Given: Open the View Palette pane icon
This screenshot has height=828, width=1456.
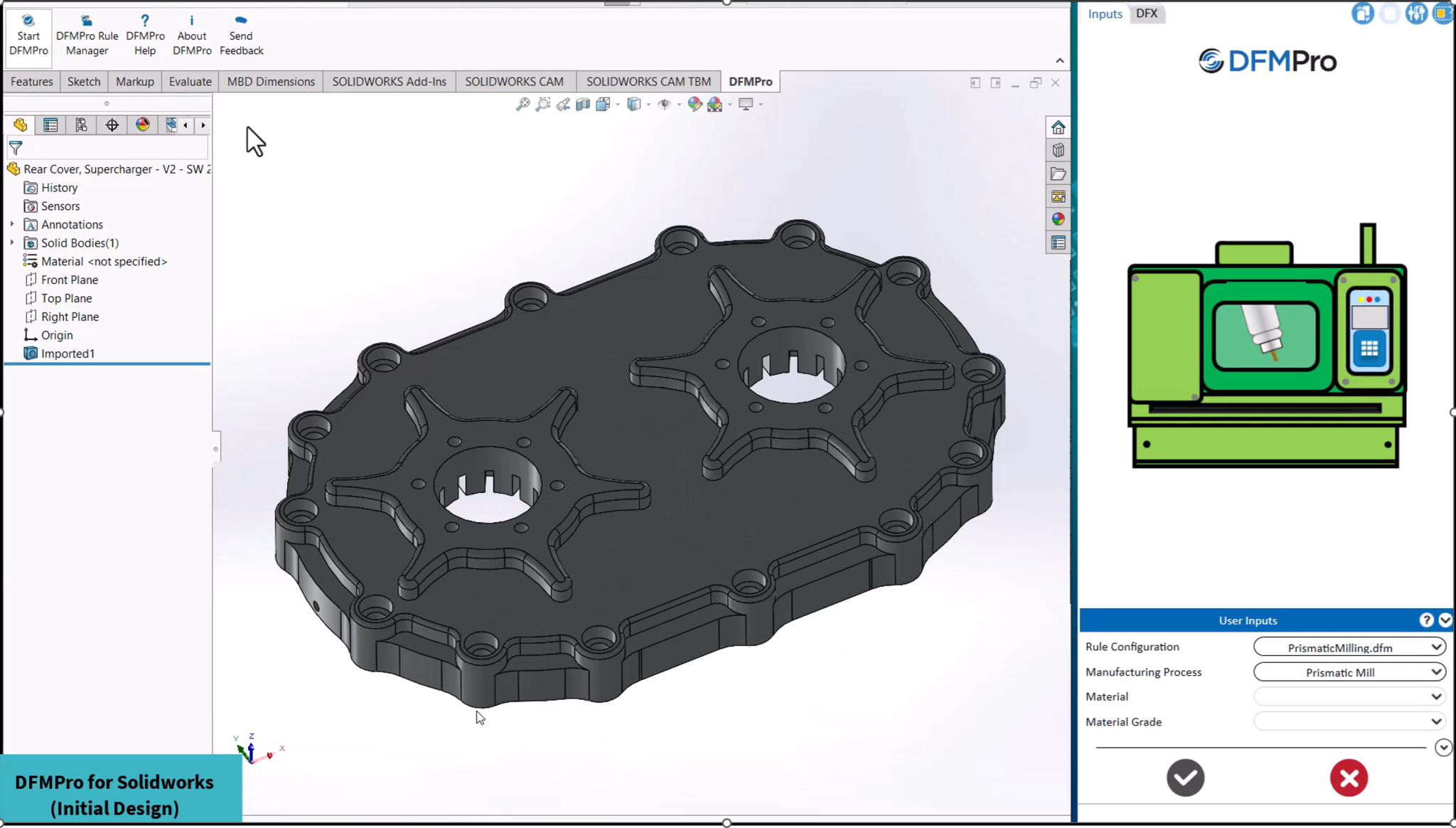Looking at the screenshot, I should tap(1058, 196).
